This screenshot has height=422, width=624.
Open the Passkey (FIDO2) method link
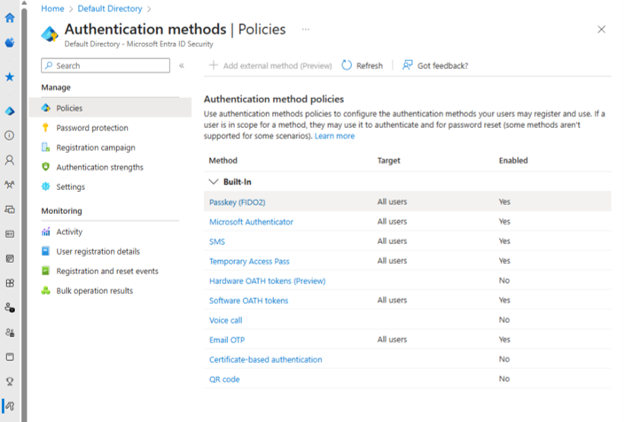point(237,202)
